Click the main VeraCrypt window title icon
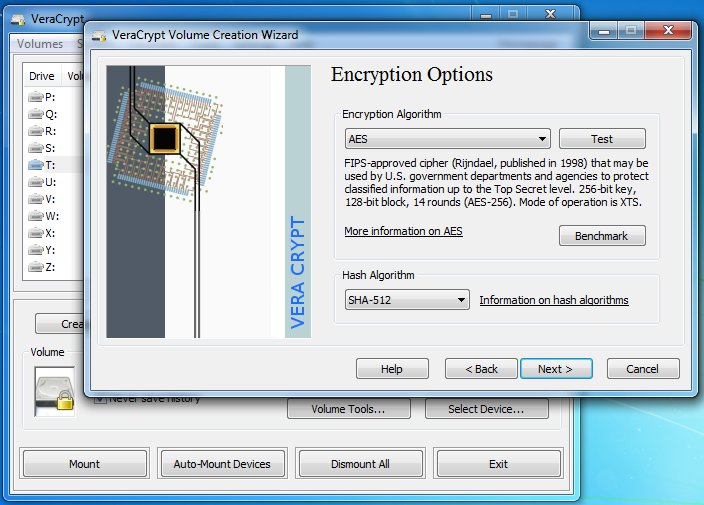This screenshot has width=704, height=505. [18, 19]
